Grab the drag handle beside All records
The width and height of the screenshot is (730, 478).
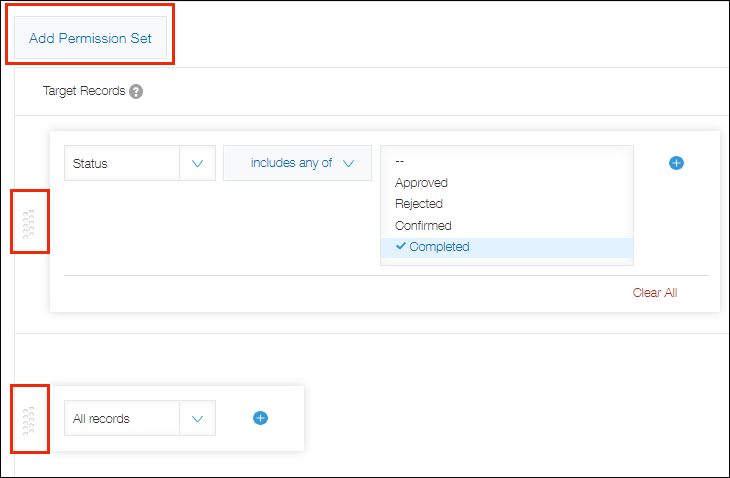tap(29, 418)
